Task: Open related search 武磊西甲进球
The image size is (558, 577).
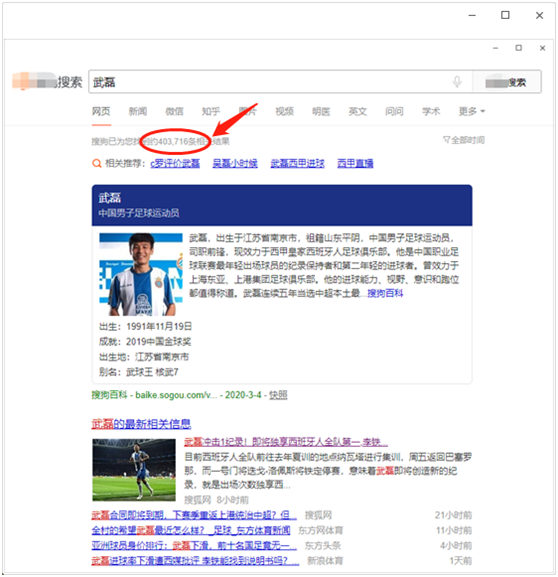Action: point(297,163)
